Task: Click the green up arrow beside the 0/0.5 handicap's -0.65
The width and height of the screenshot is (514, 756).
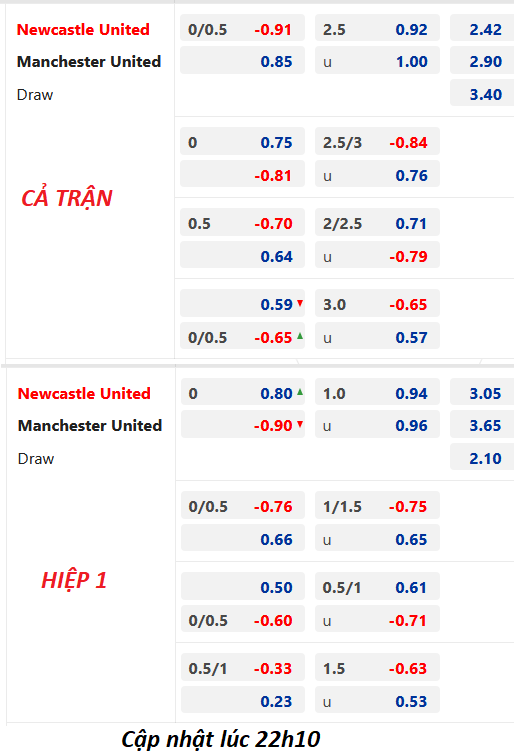Action: [300, 336]
